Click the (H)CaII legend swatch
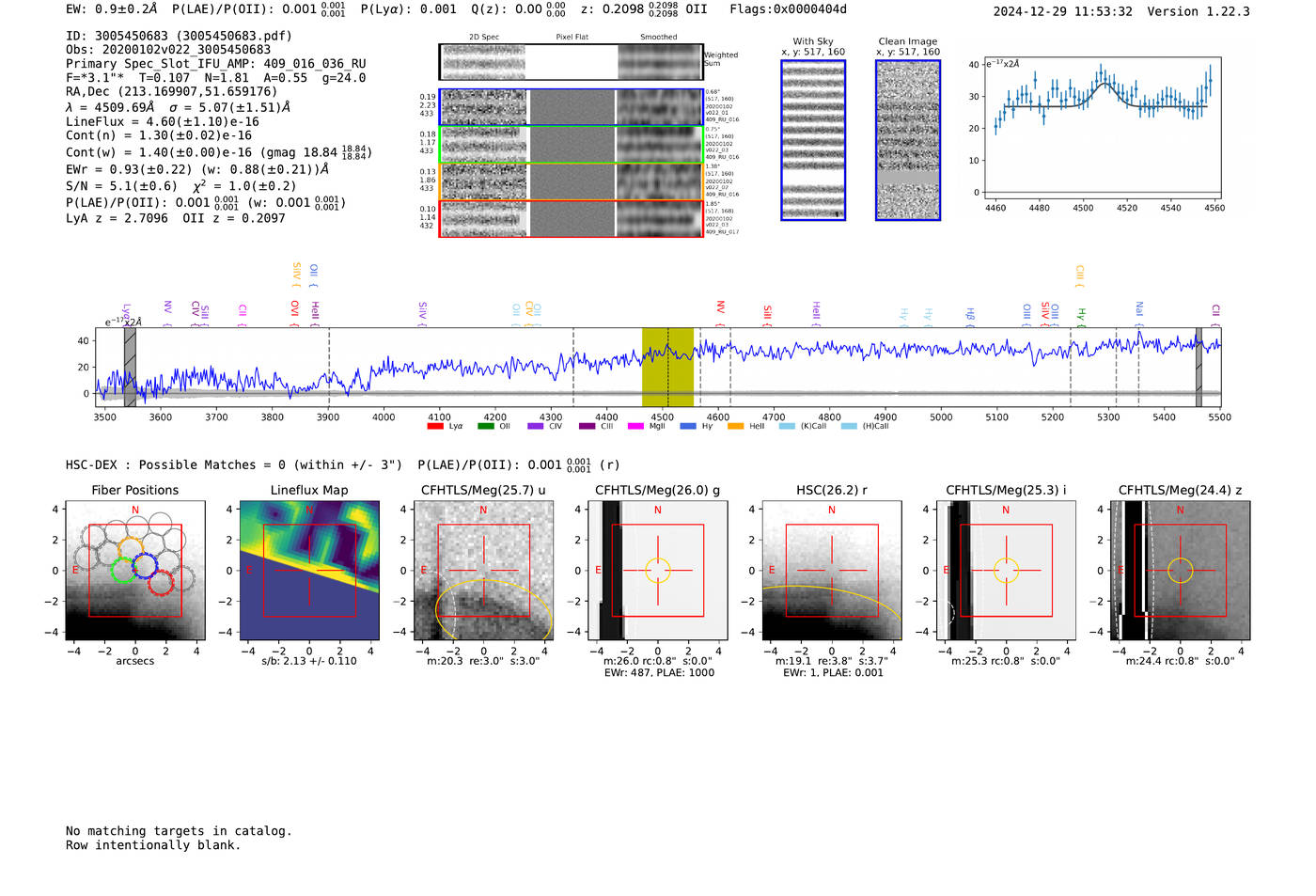1316x896 pixels. (849, 427)
